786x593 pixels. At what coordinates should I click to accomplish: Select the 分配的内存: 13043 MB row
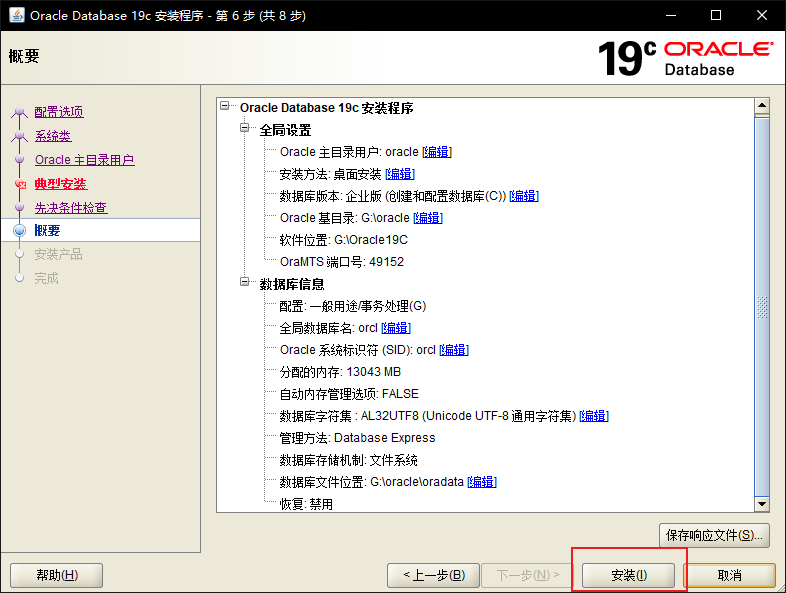point(340,372)
